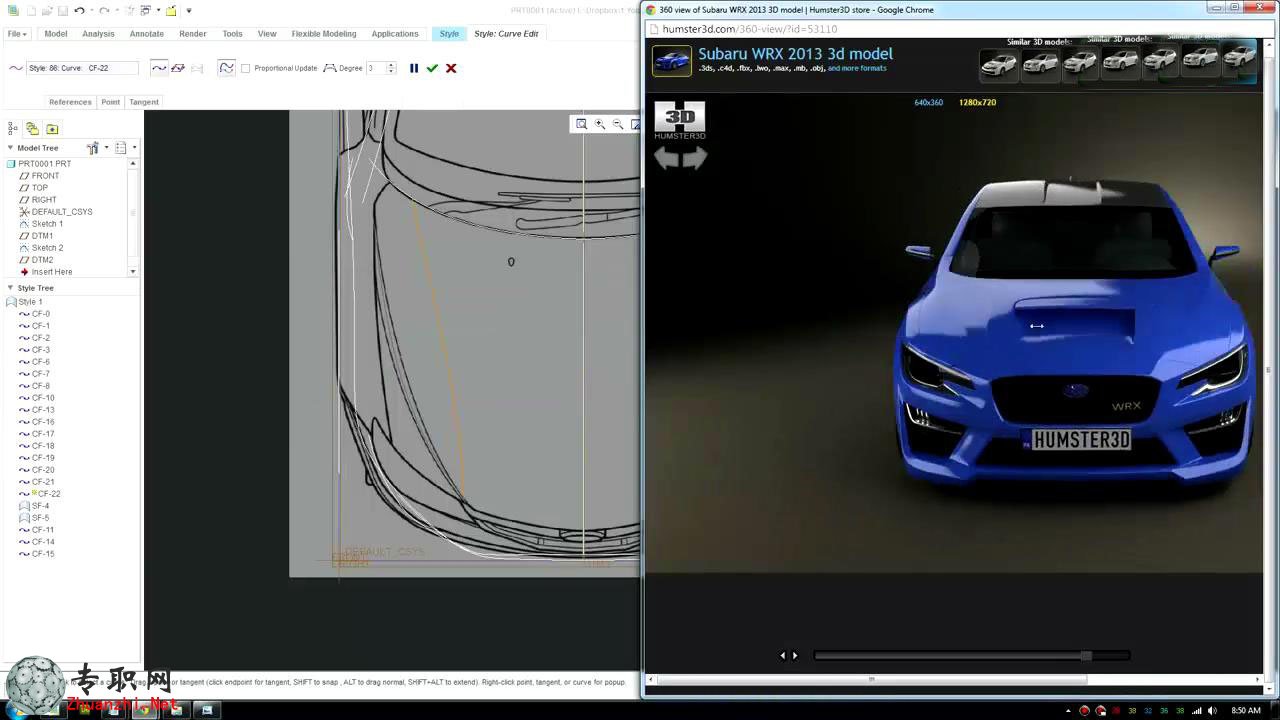The image size is (1280, 720).
Task: Open the Undo history dropdown arrow
Action: [x=92, y=10]
